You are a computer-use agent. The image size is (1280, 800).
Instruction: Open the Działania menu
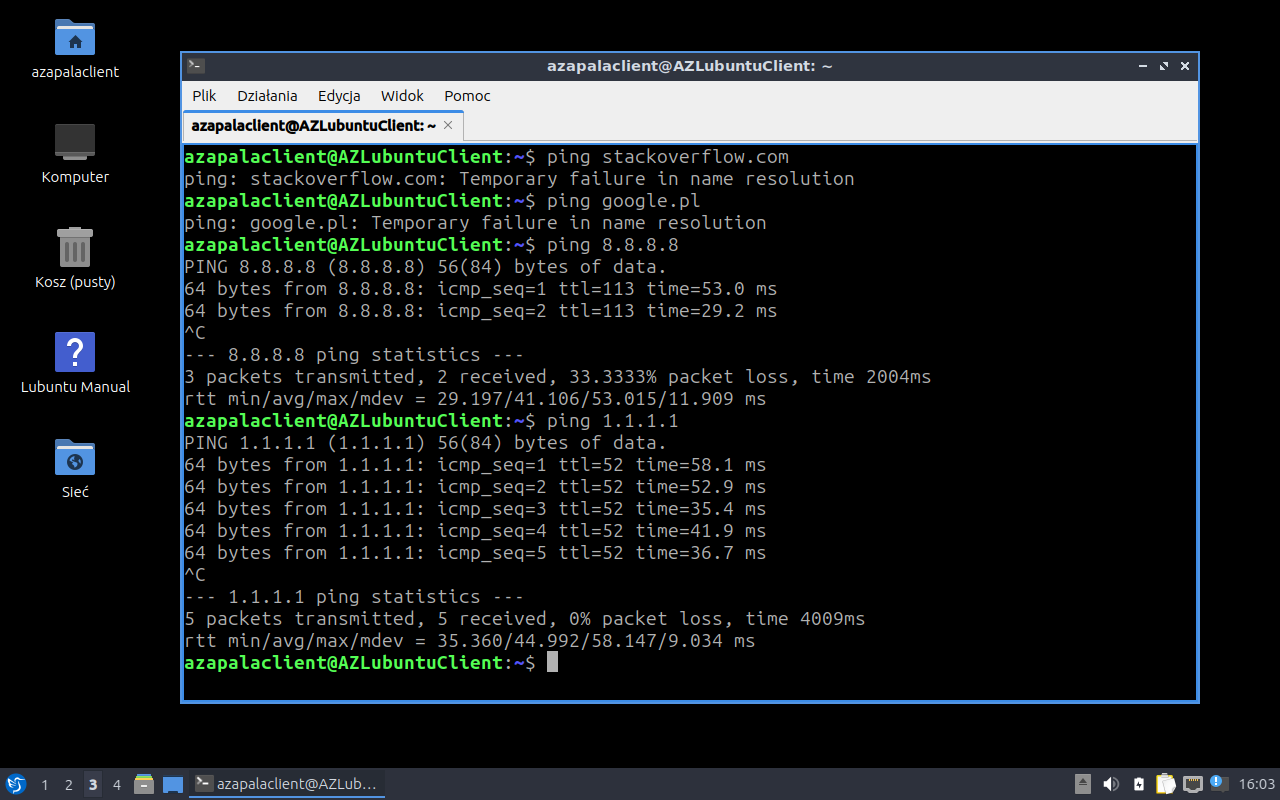267,96
